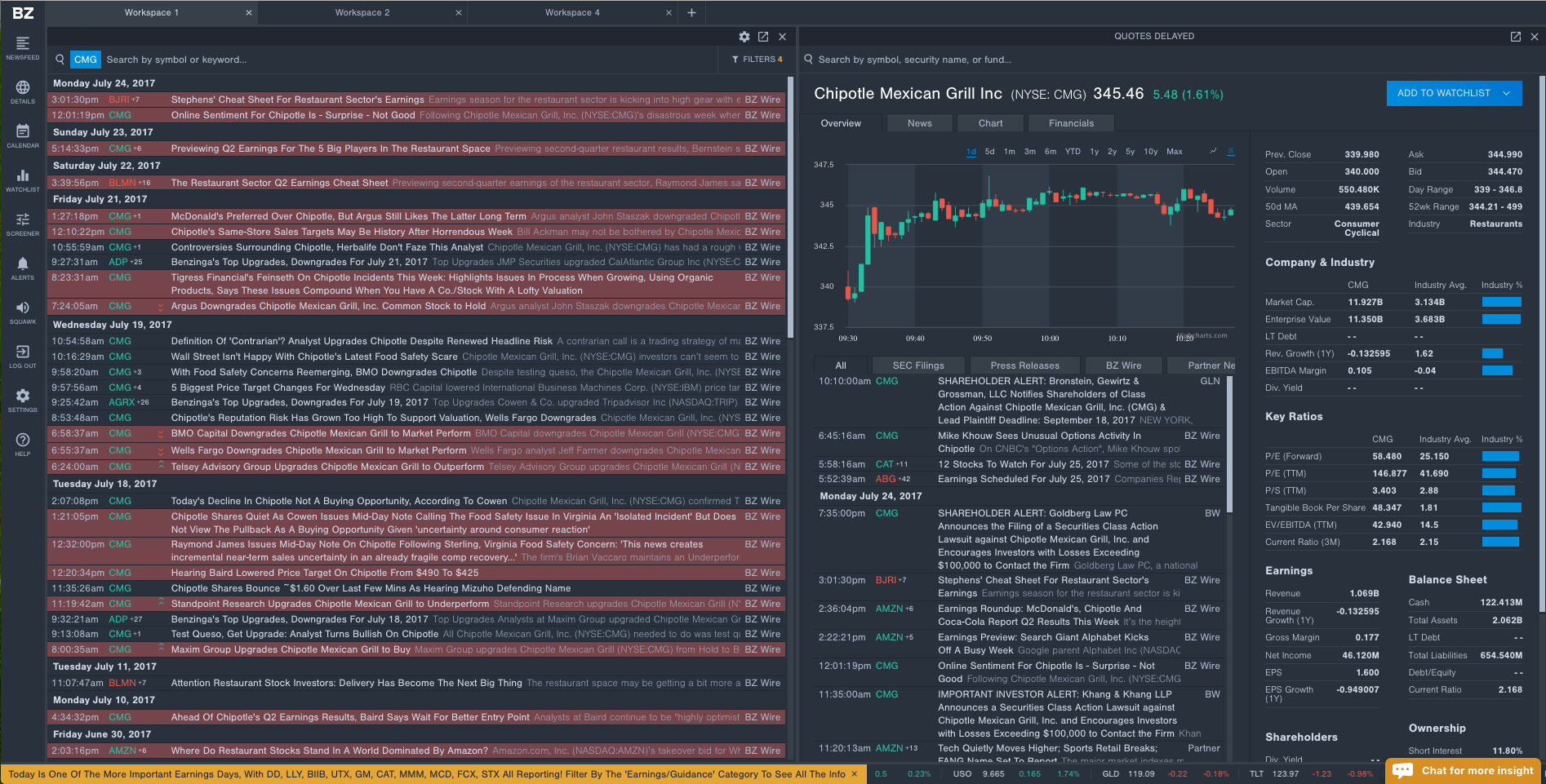Click the chat bubble icon
Screen dimensions: 1546x784
click(x=1403, y=771)
